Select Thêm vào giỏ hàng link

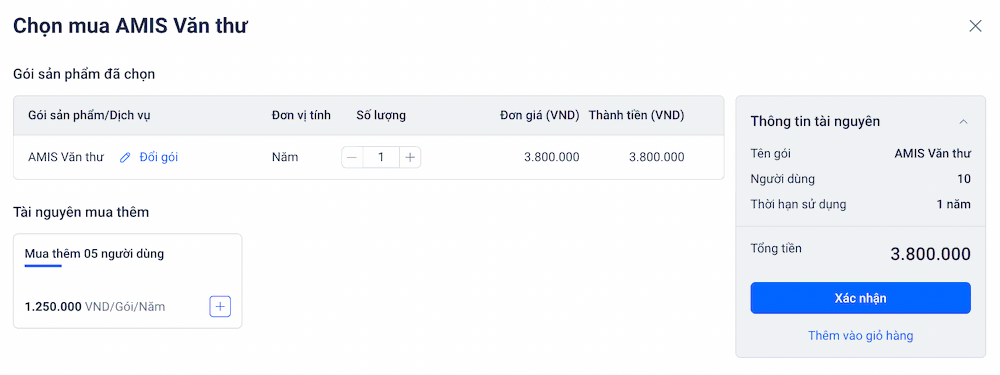click(x=860, y=335)
